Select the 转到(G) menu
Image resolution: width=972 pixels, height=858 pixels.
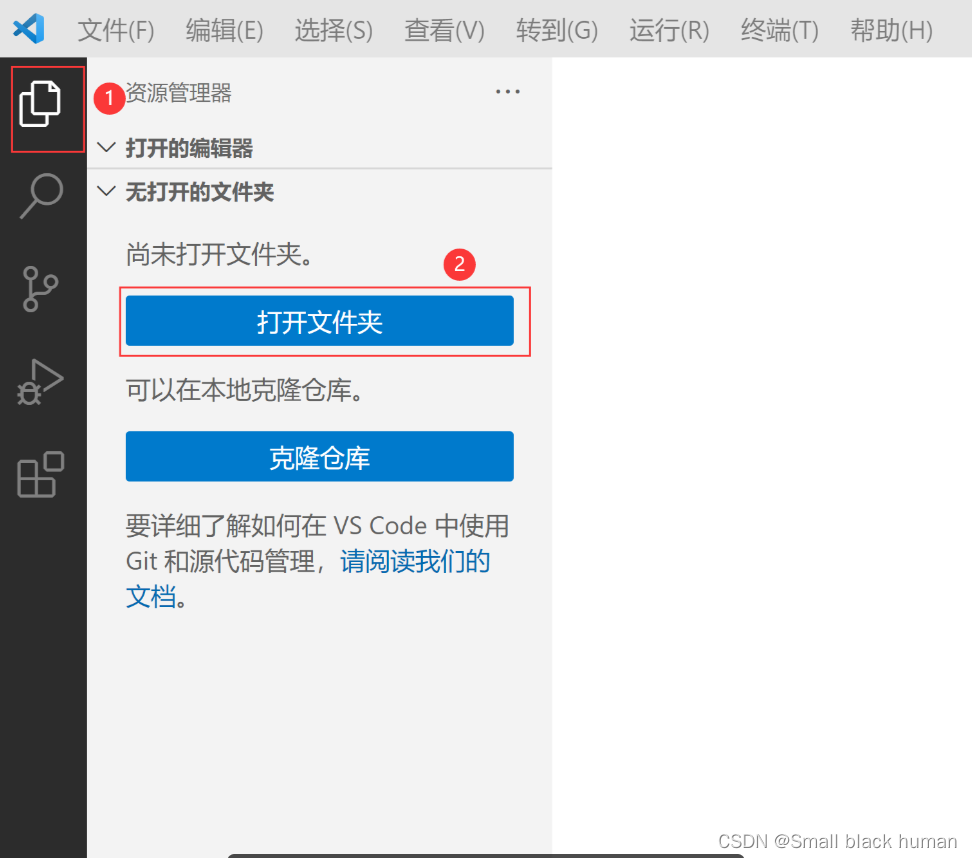[557, 30]
